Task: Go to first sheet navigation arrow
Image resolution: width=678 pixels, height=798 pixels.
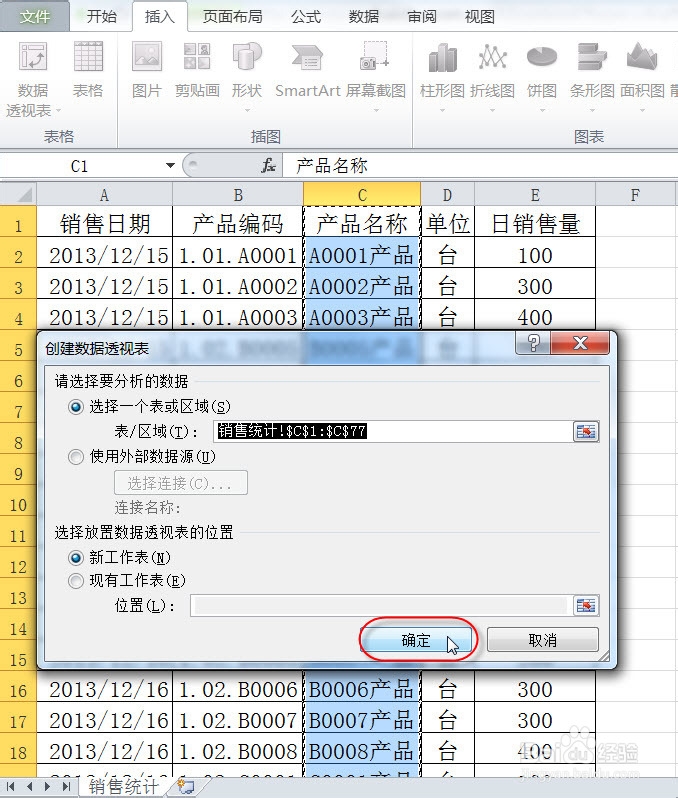Action: click(x=11, y=787)
